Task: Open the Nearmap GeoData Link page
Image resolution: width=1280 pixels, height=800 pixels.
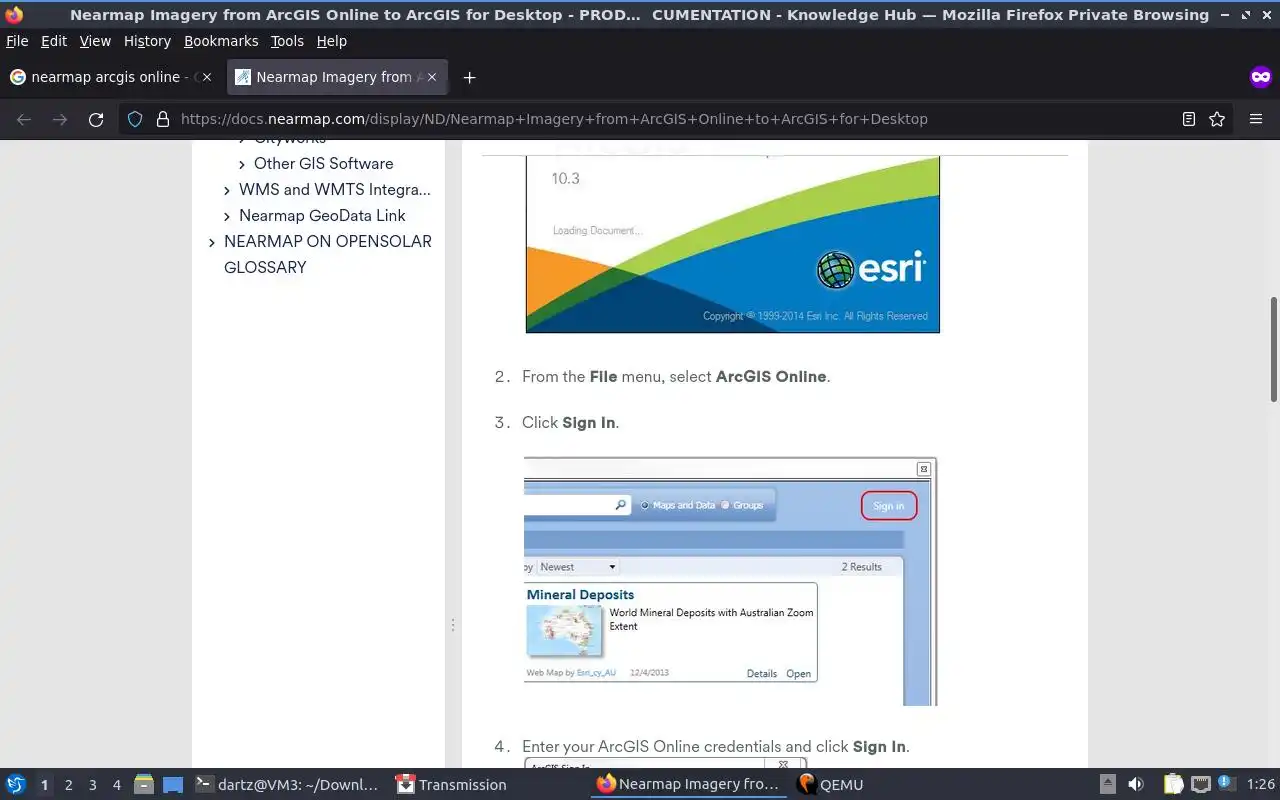Action: pos(322,215)
